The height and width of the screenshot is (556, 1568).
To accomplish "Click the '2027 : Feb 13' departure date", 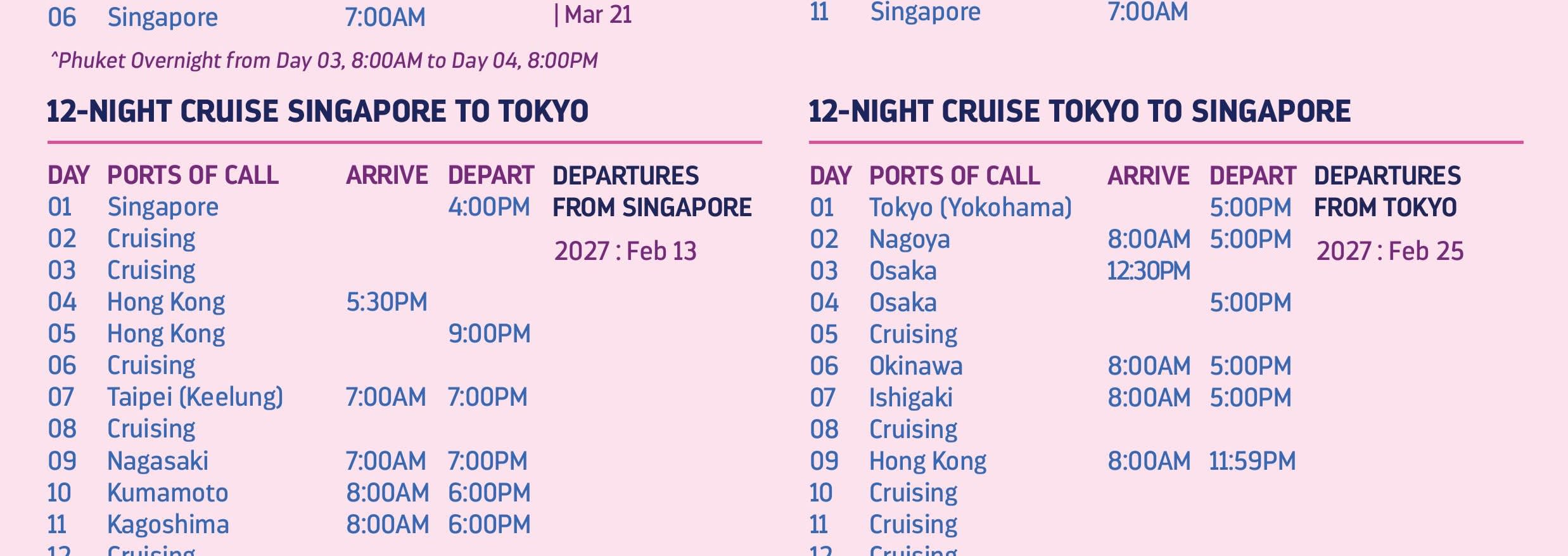I will click(x=625, y=252).
